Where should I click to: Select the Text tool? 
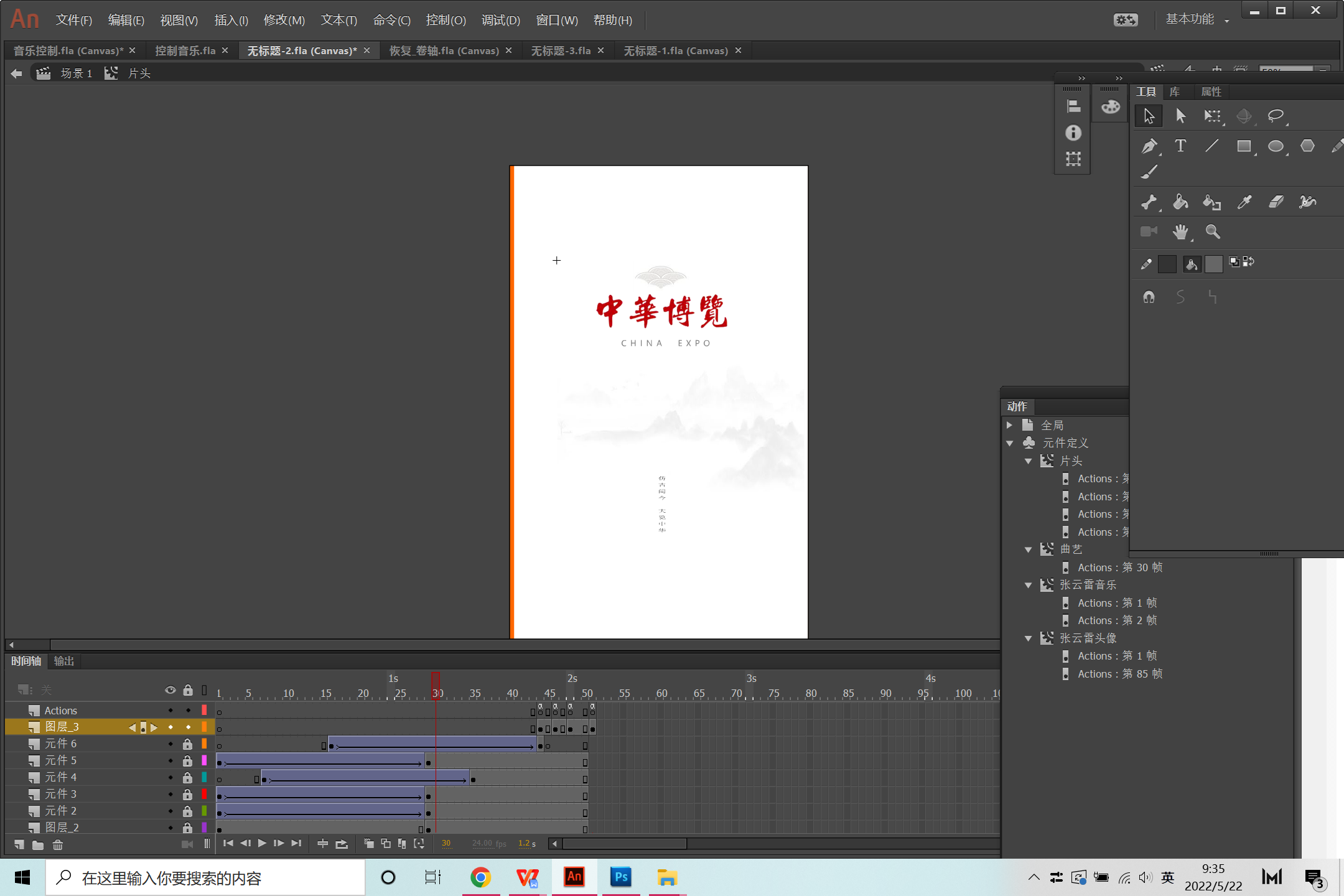click(x=1180, y=146)
